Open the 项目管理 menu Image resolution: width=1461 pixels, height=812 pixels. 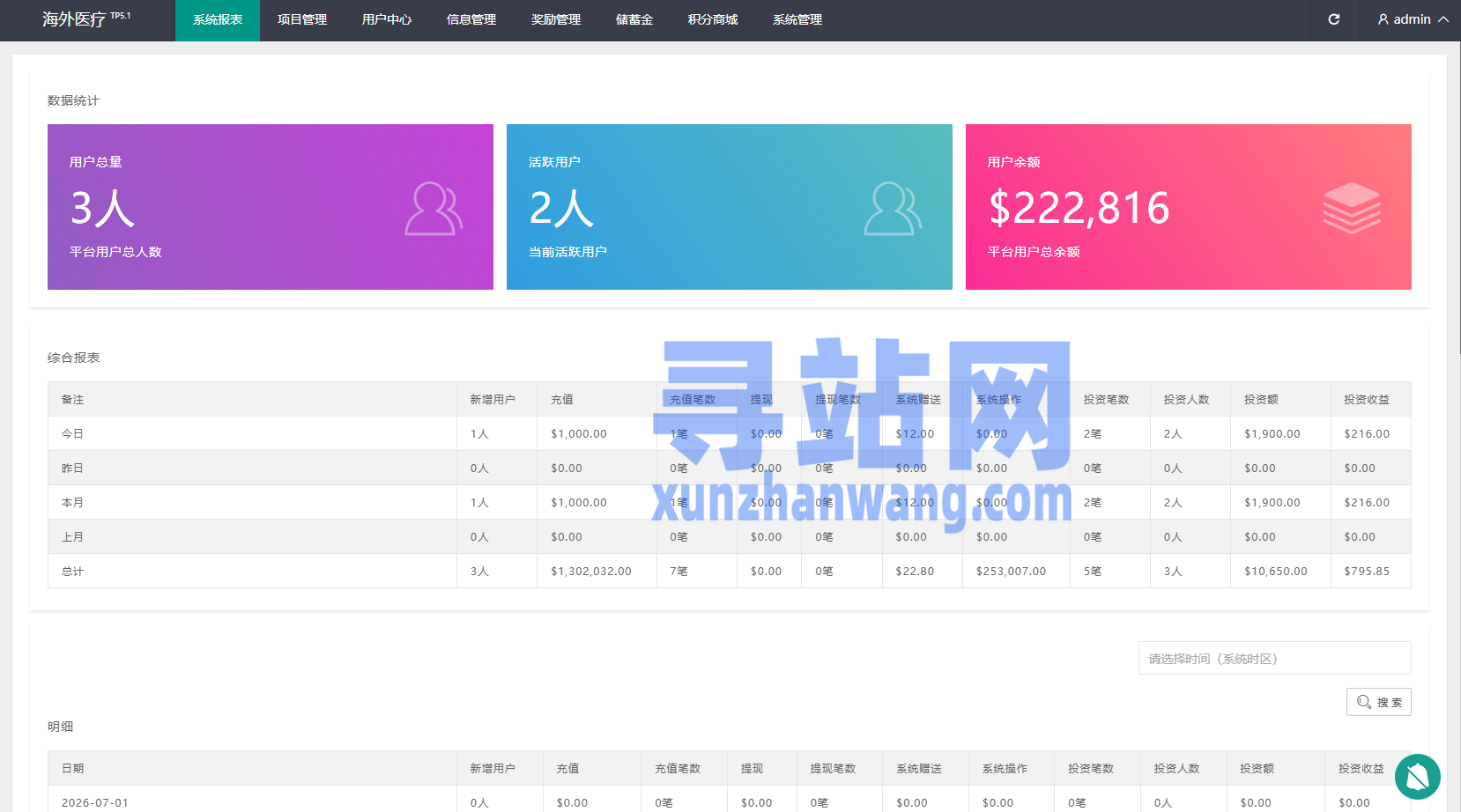tap(302, 20)
